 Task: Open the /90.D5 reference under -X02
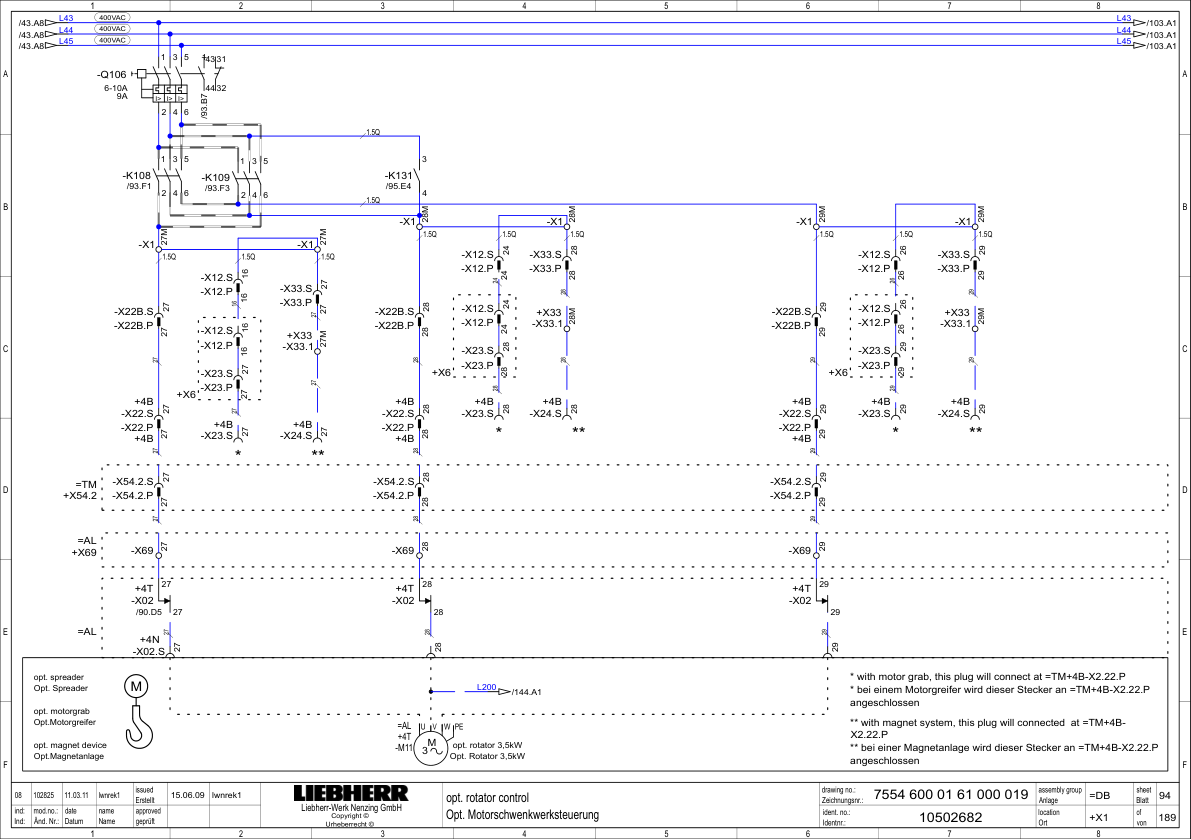tap(149, 611)
